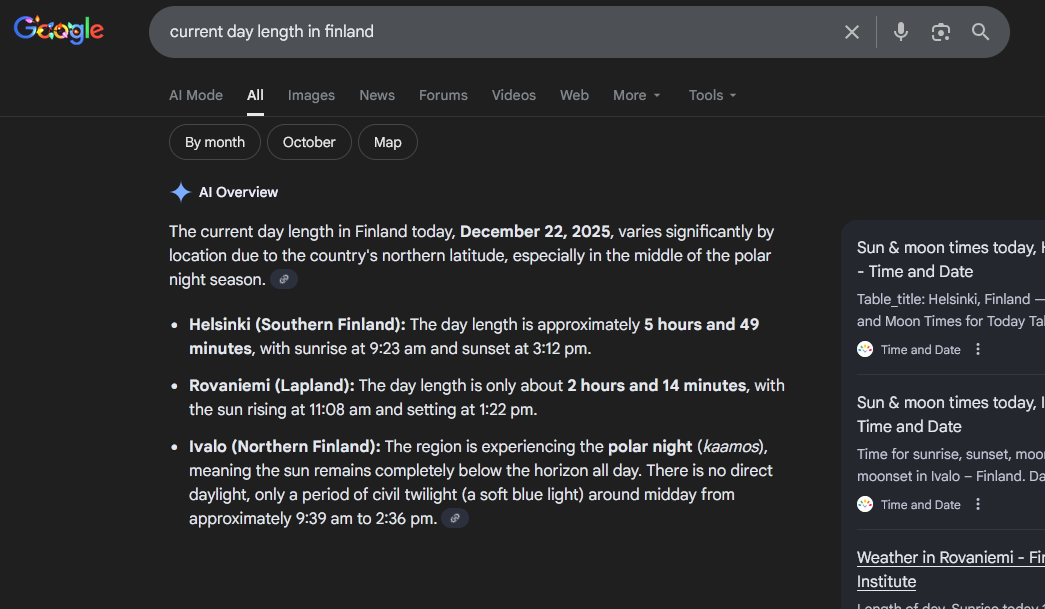Viewport: 1045px width, 609px height.
Task: Go to the Forums tab
Action: coord(443,95)
